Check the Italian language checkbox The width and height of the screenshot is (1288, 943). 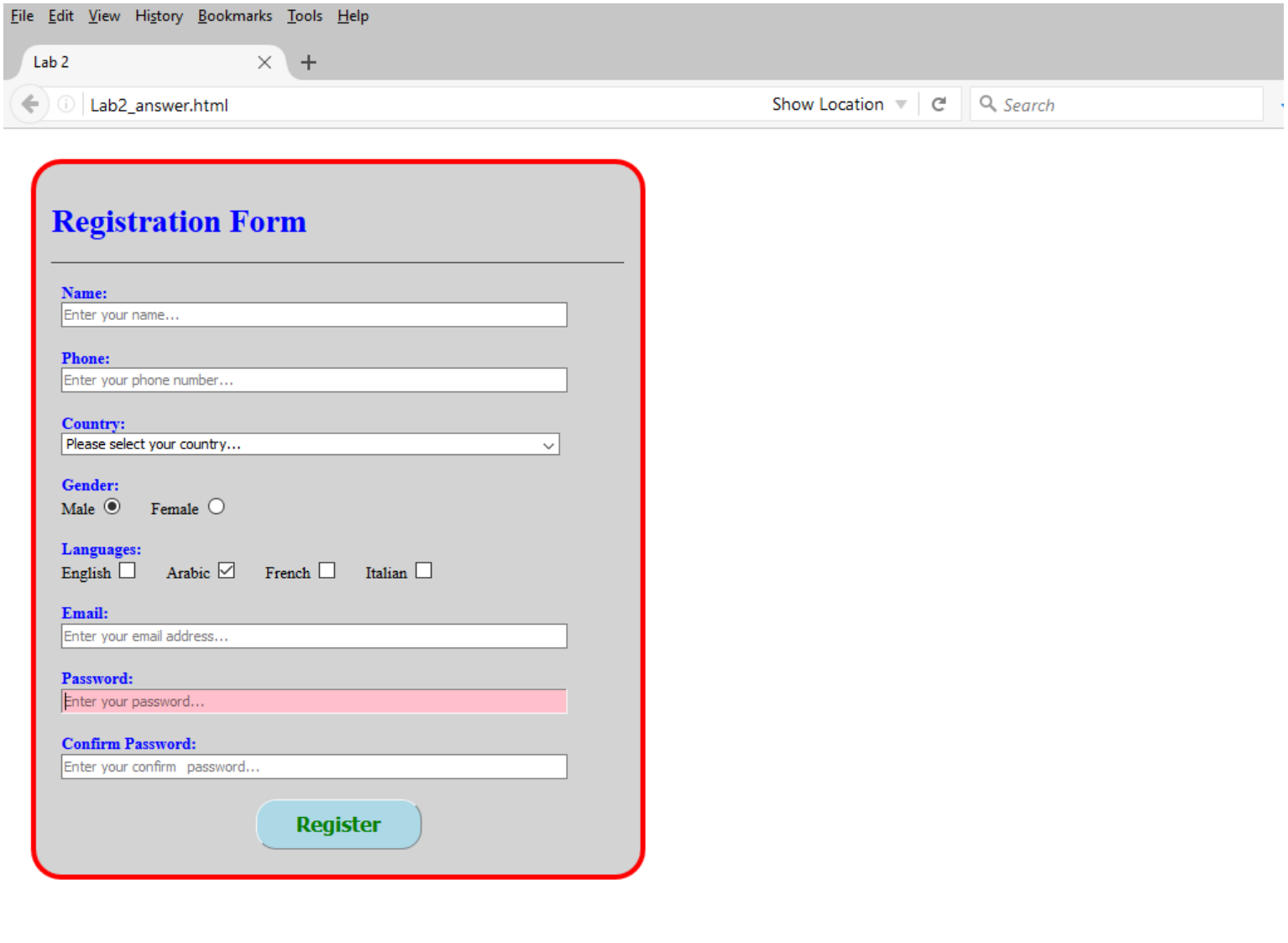[x=423, y=570]
